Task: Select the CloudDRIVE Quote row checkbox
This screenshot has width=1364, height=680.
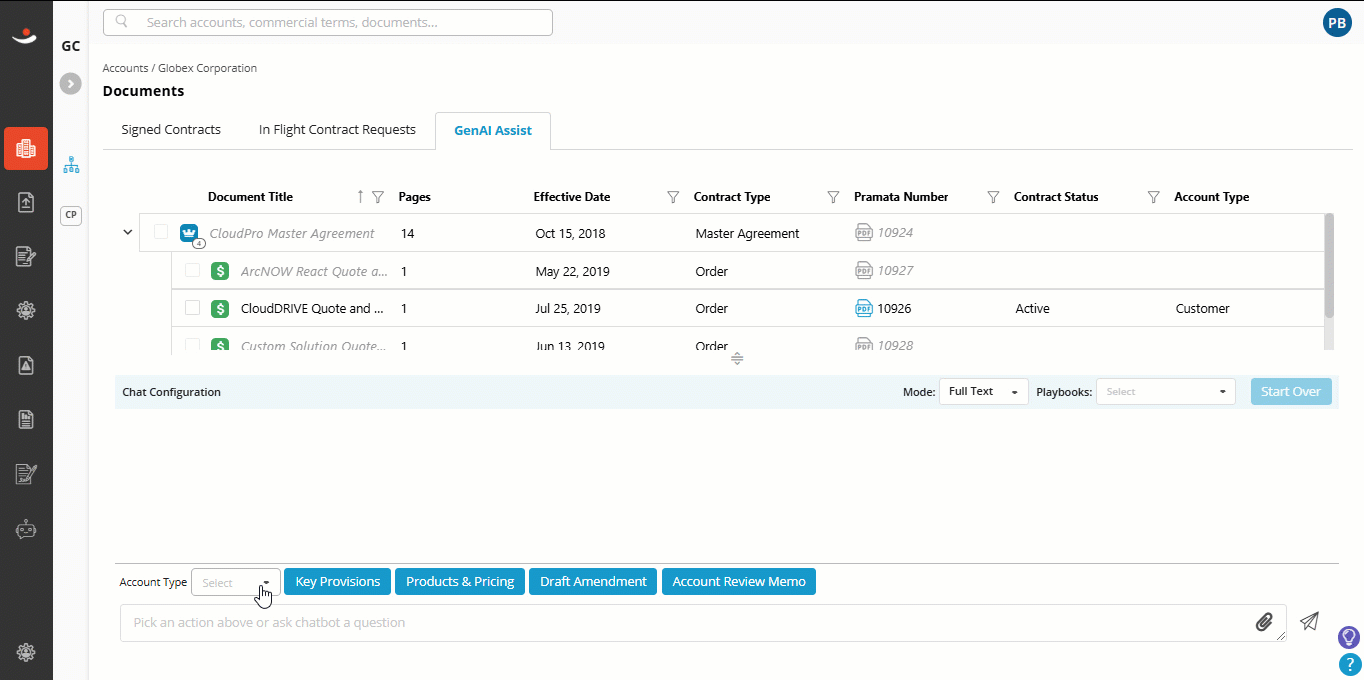Action: coord(193,308)
